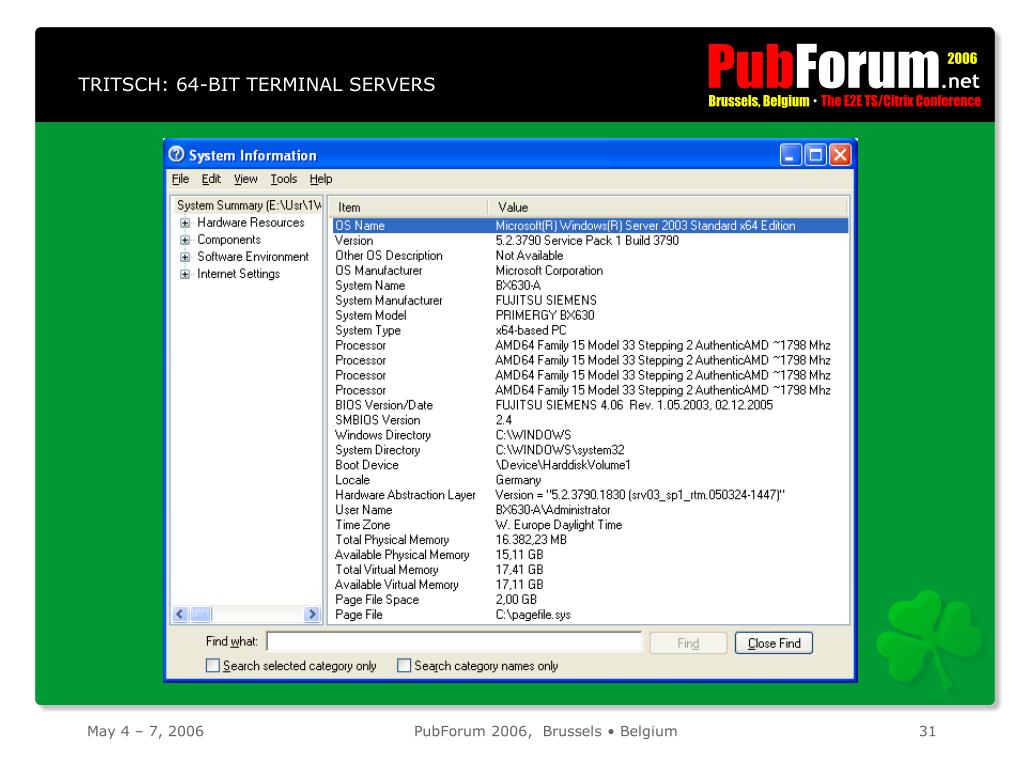Select the Page File Space row
The height and width of the screenshot is (768, 1024).
(590, 600)
